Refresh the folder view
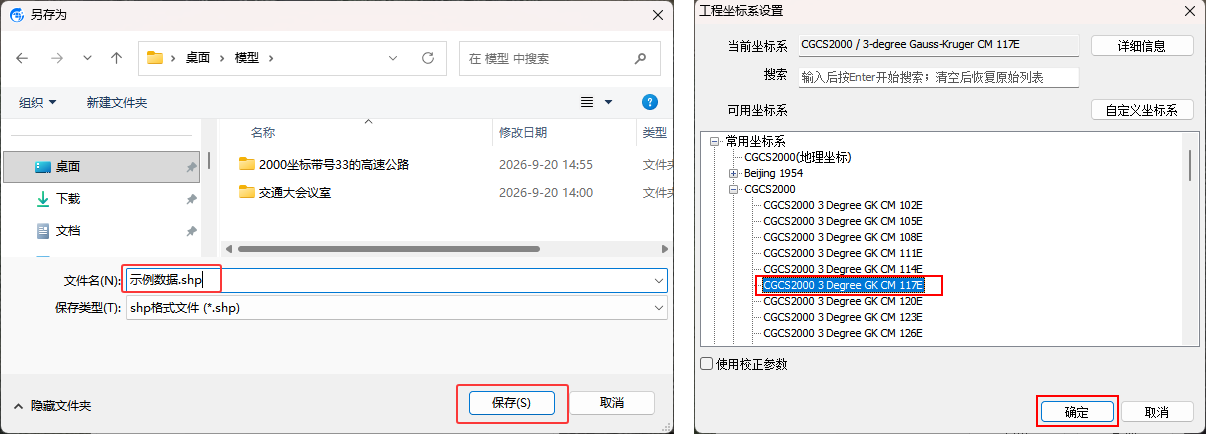 coord(427,58)
